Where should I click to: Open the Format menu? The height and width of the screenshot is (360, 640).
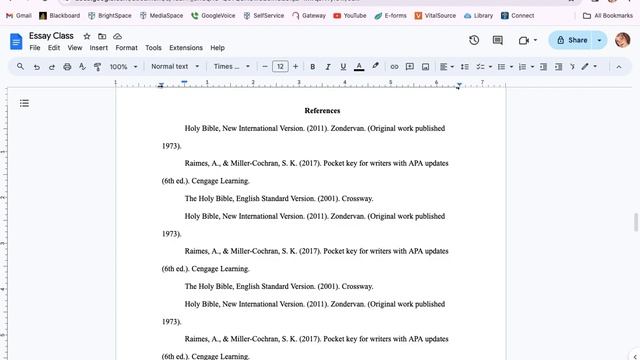click(x=127, y=48)
